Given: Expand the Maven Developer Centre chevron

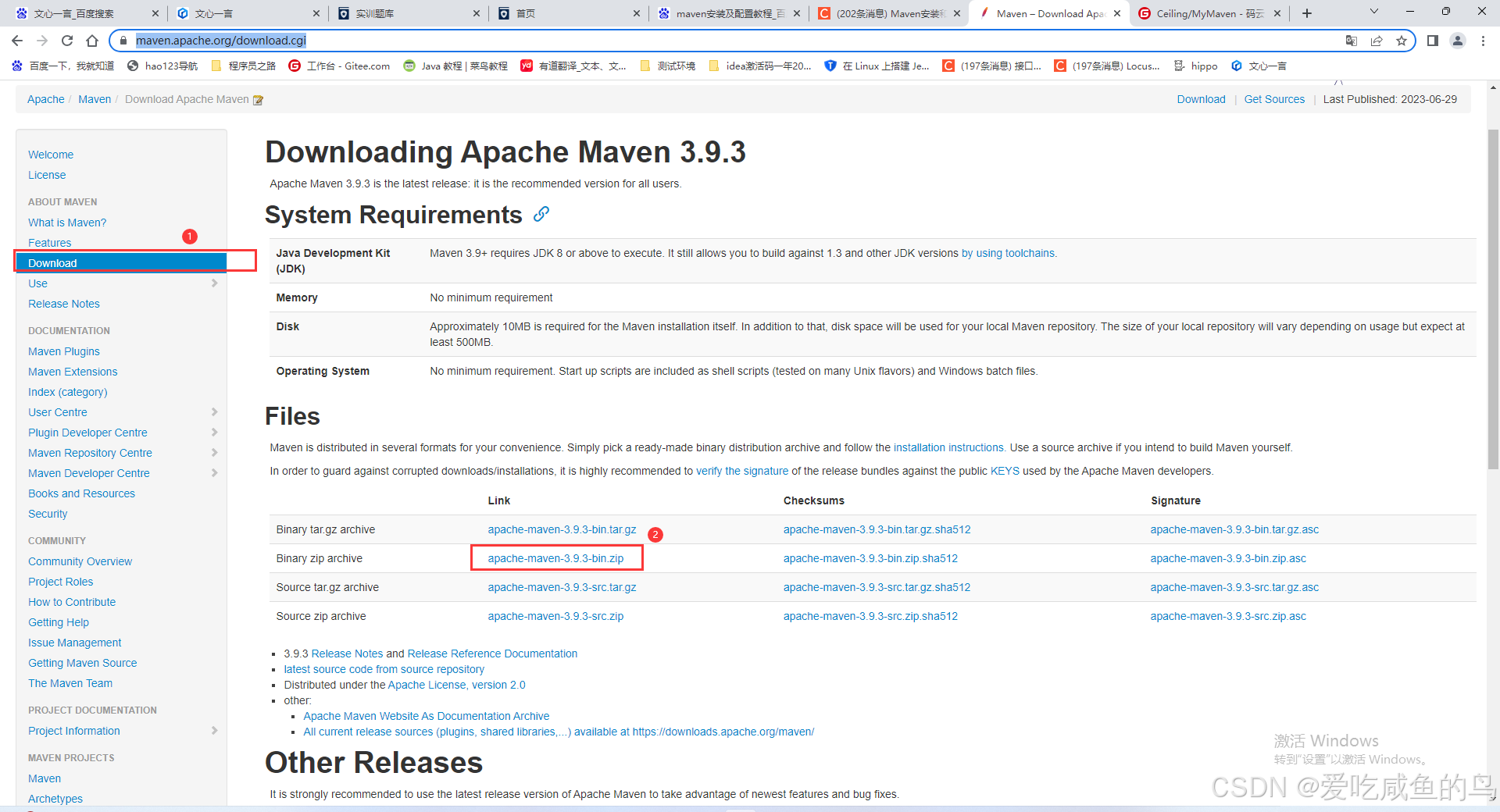Looking at the screenshot, I should (214, 473).
